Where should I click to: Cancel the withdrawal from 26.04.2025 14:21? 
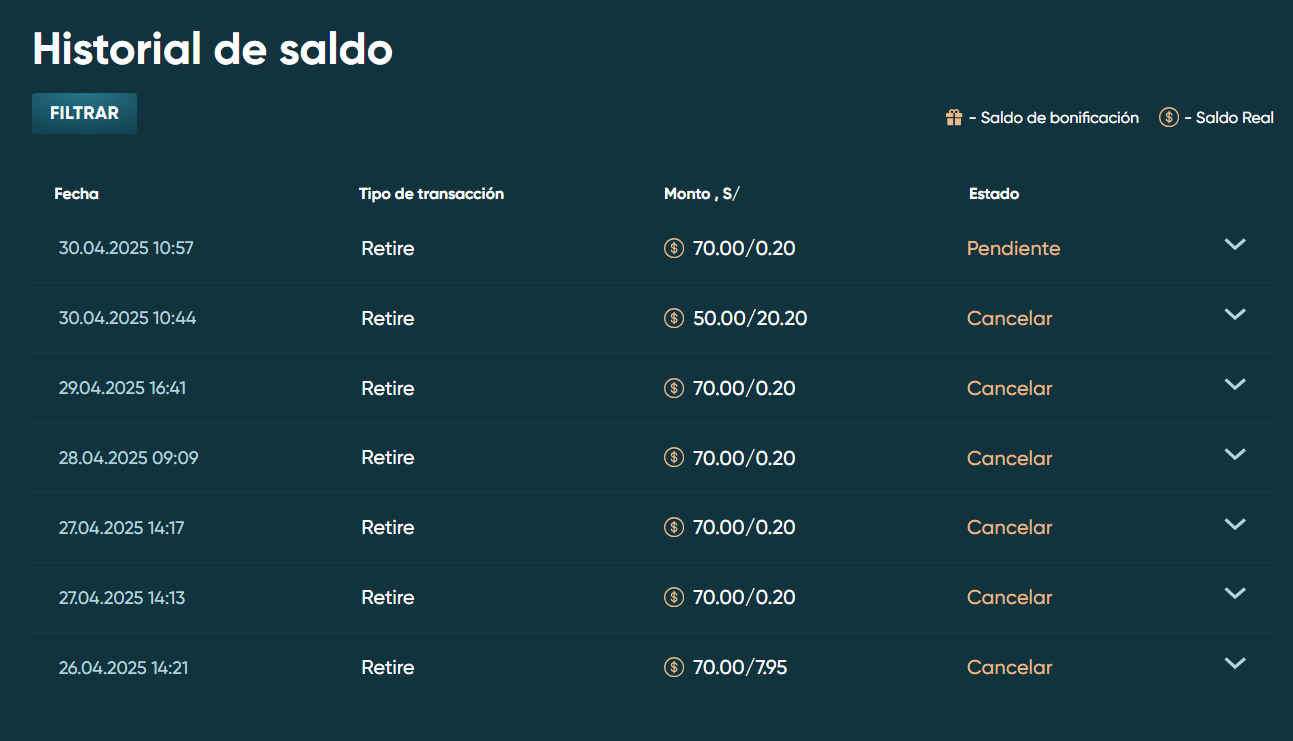click(x=1009, y=667)
